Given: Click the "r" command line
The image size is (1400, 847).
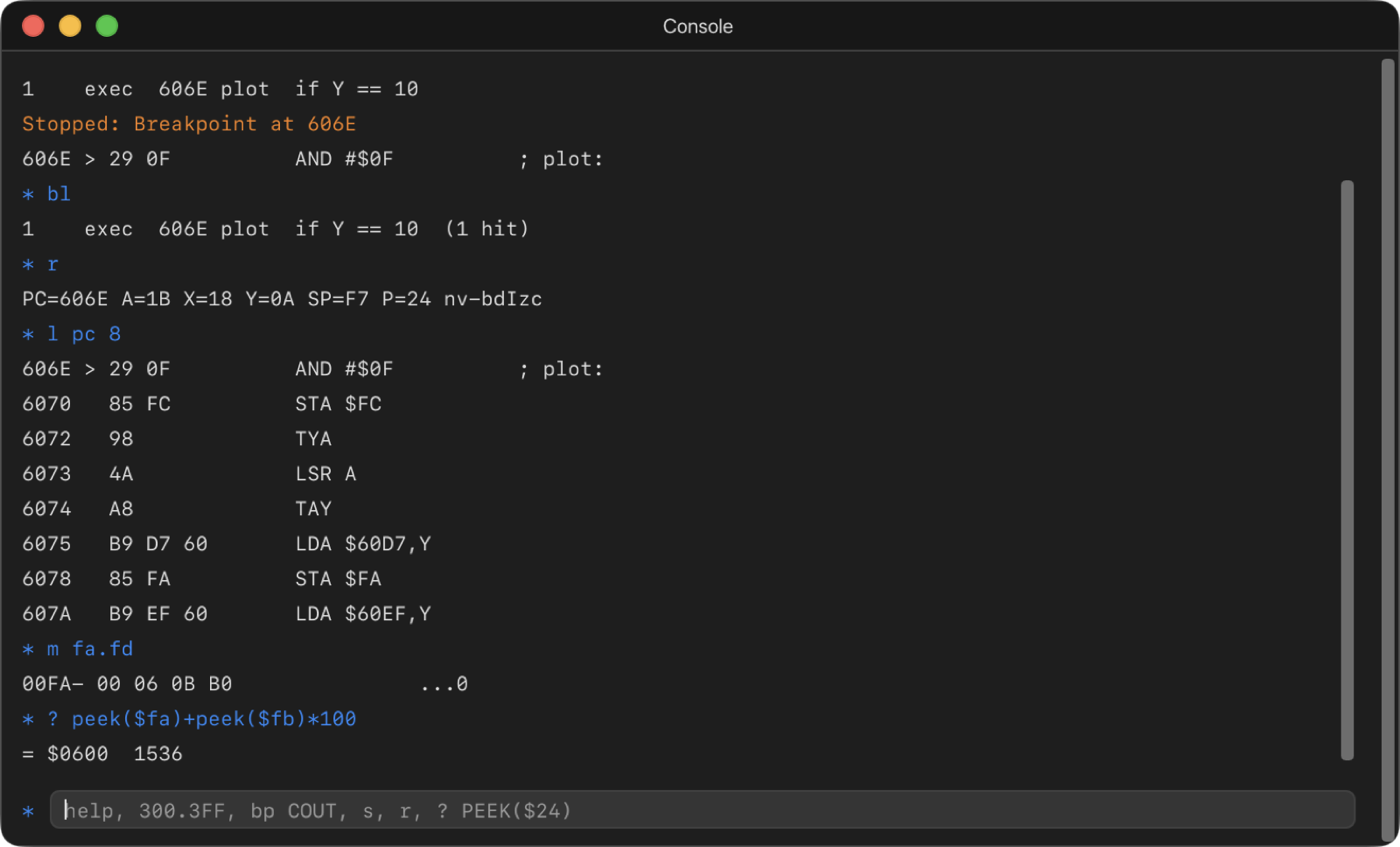Looking at the screenshot, I should point(40,264).
